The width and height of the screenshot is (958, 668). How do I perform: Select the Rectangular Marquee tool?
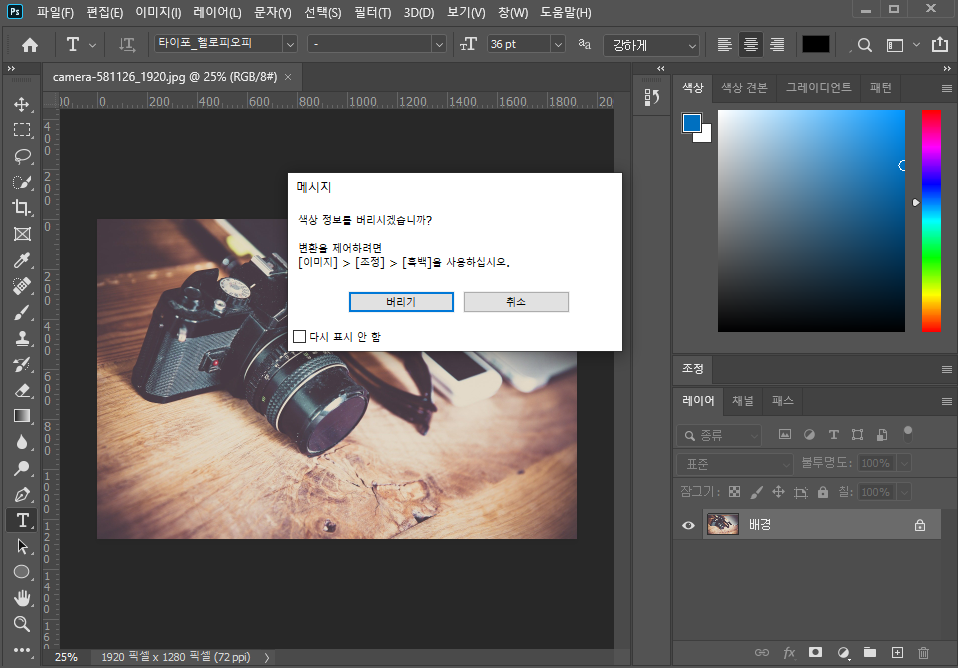point(22,130)
